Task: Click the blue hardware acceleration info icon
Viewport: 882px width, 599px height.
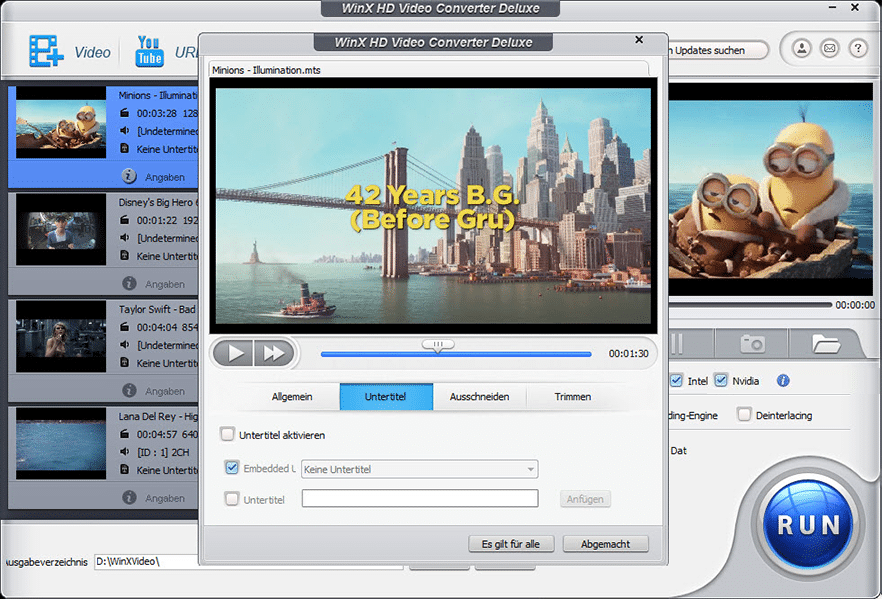Action: (x=783, y=381)
